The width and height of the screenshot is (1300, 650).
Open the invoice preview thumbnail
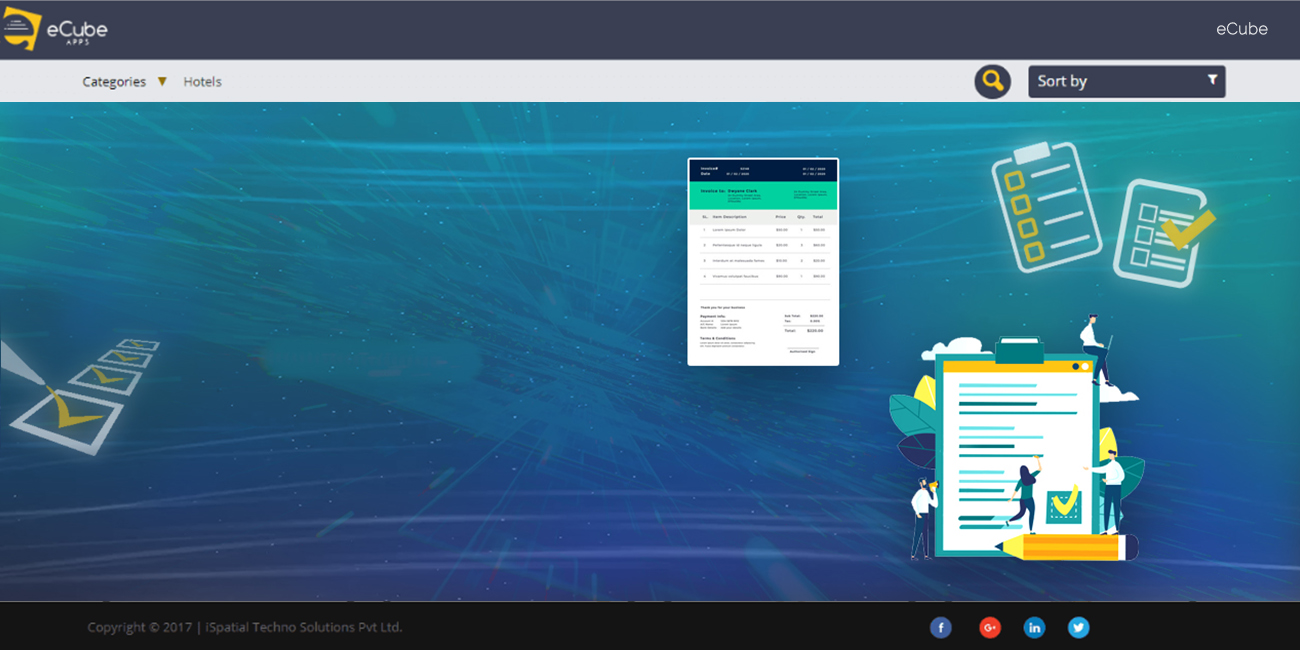click(763, 261)
